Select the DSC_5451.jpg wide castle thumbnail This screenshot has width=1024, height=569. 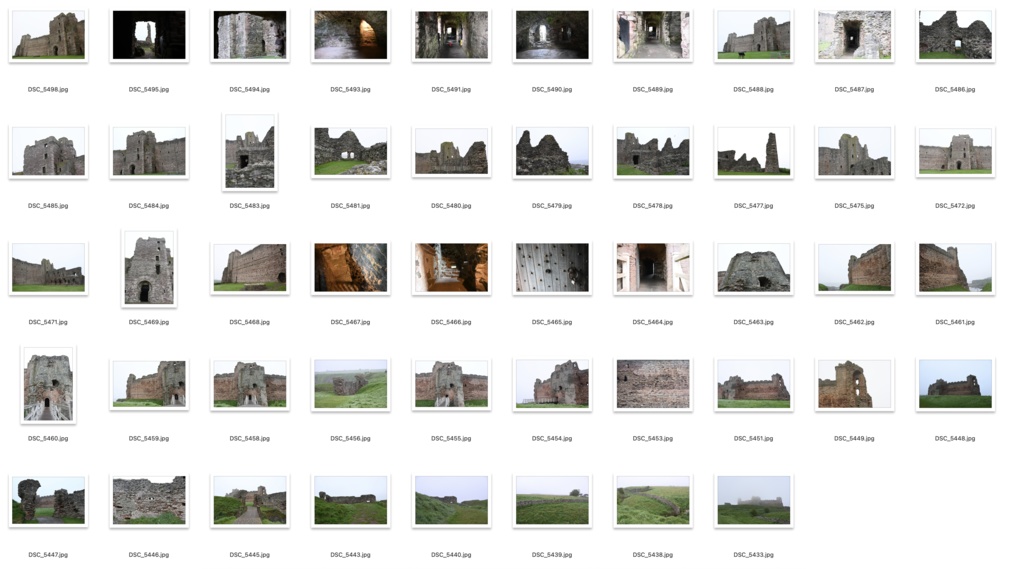(754, 384)
